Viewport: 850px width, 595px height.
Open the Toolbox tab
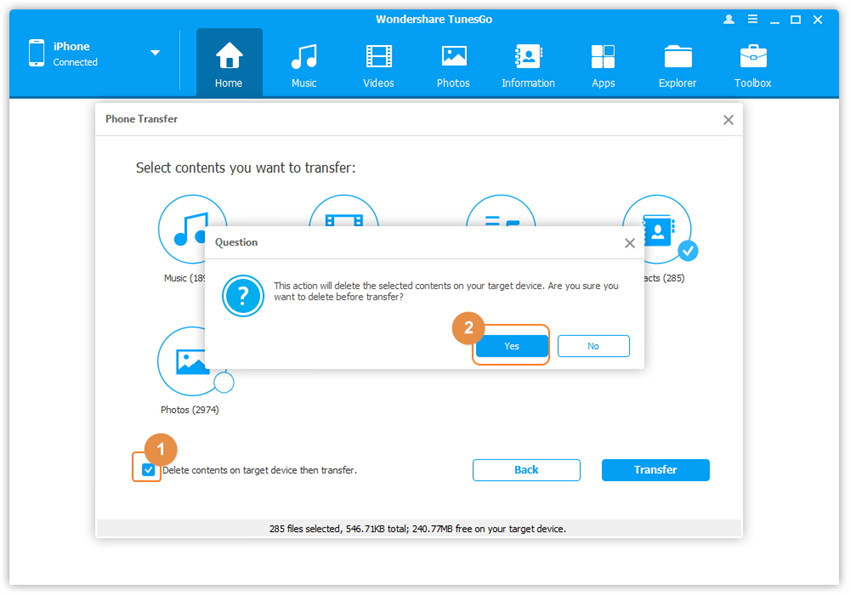752,65
